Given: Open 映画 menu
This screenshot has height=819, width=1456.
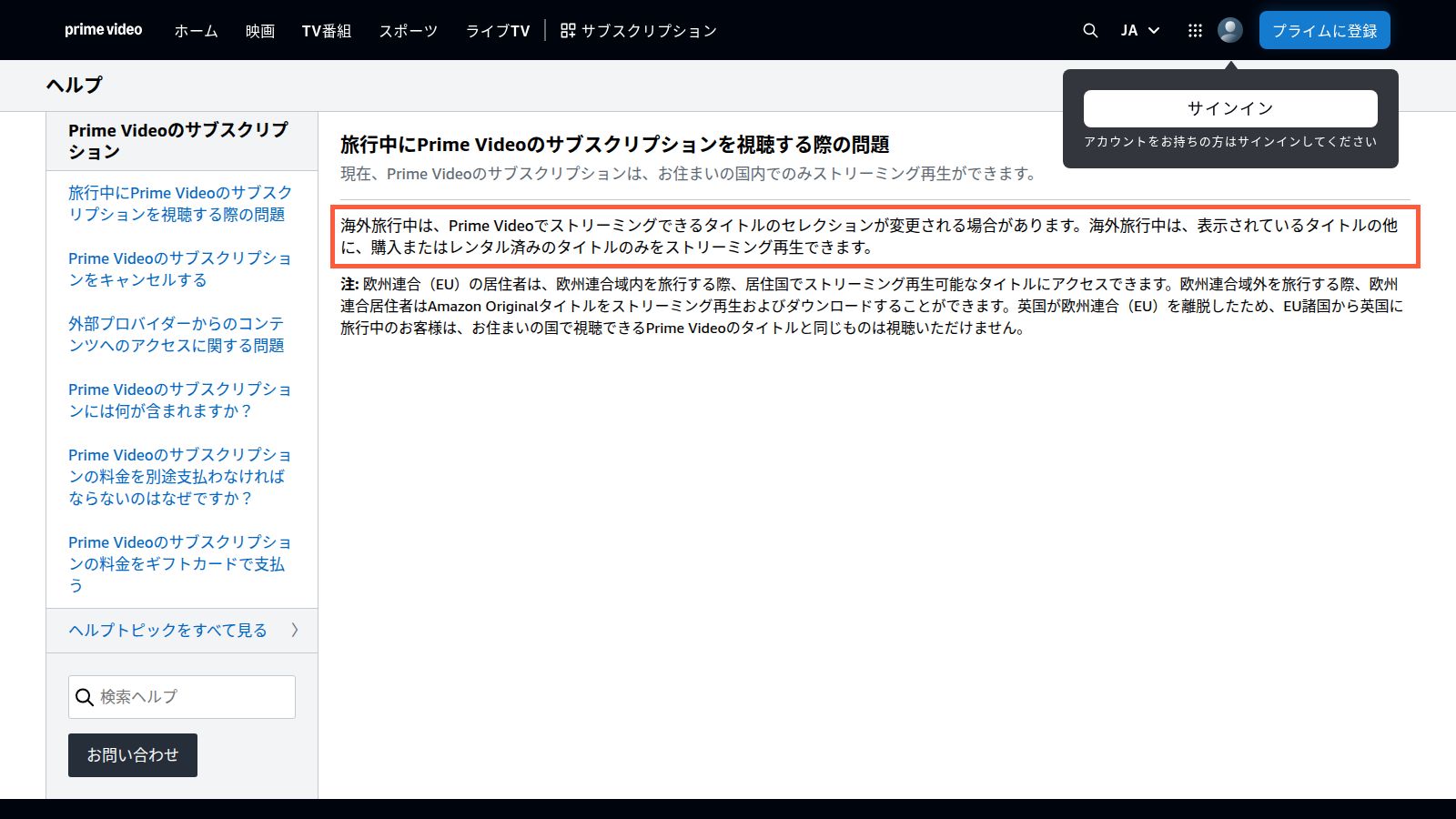Looking at the screenshot, I should 260,31.
